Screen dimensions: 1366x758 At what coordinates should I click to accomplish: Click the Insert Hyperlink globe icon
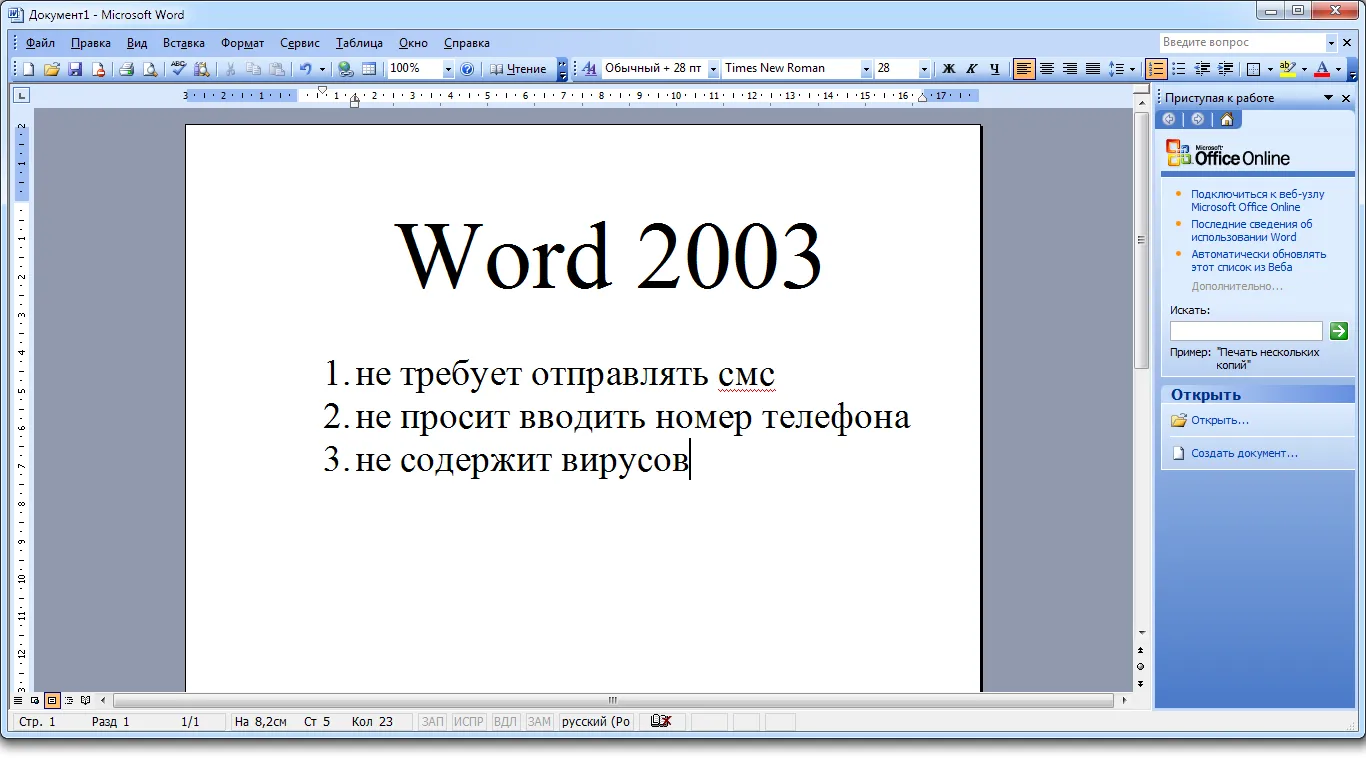(346, 69)
